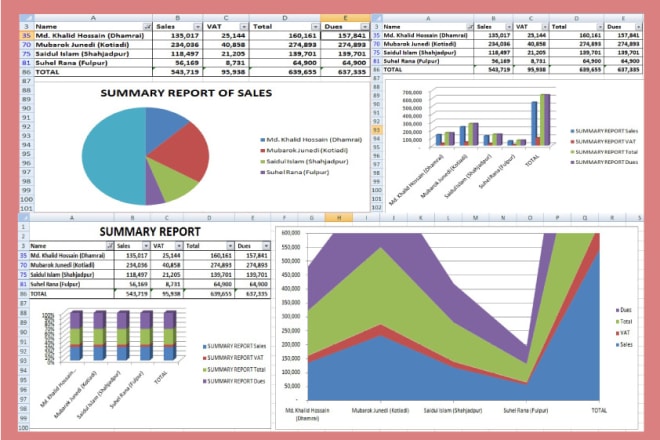Image resolution: width=660 pixels, height=440 pixels.
Task: Click the 'SUMMARY REPORT OF SALES' chart title
Action: pos(186,93)
